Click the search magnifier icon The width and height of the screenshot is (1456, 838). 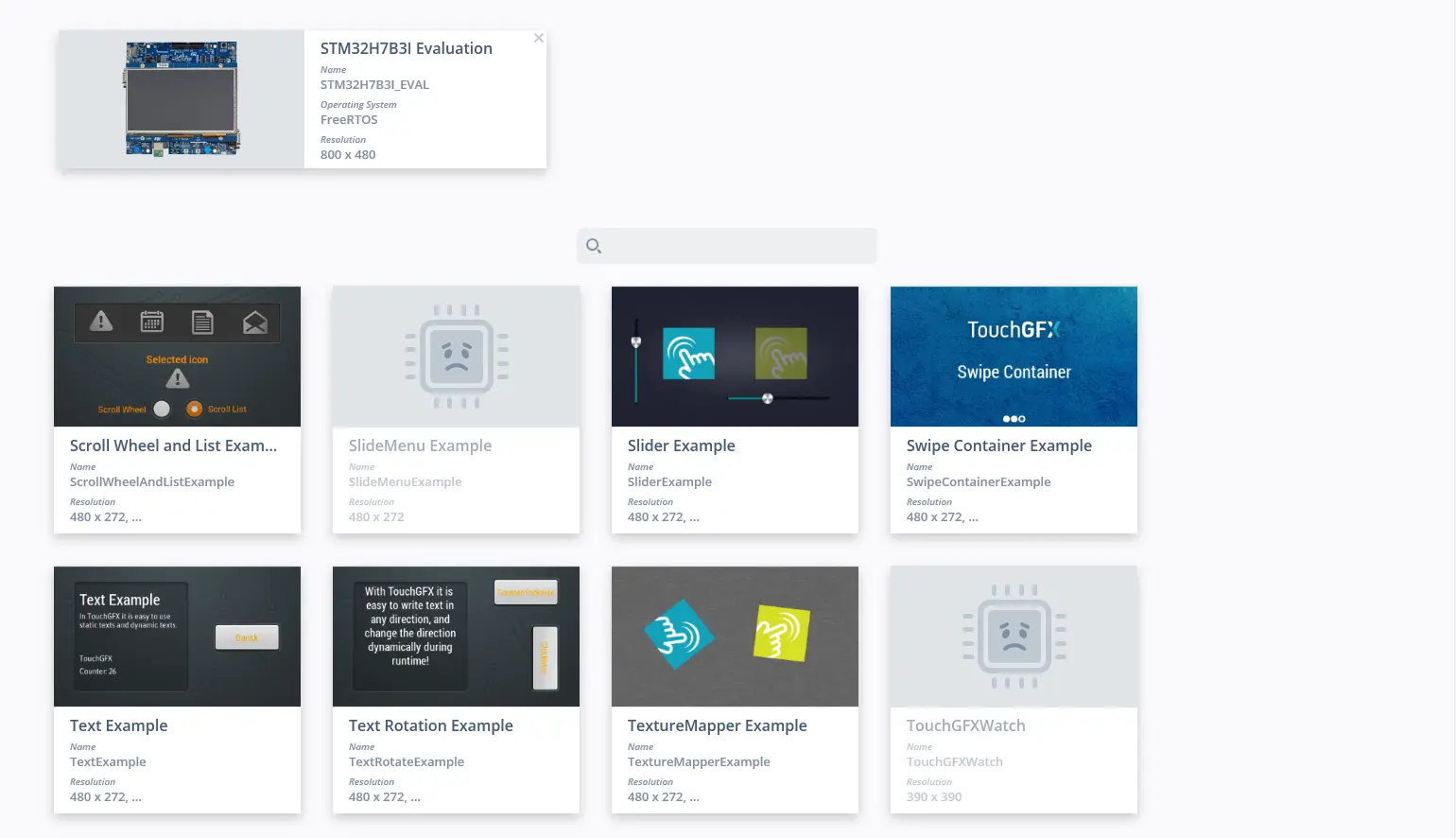(594, 246)
